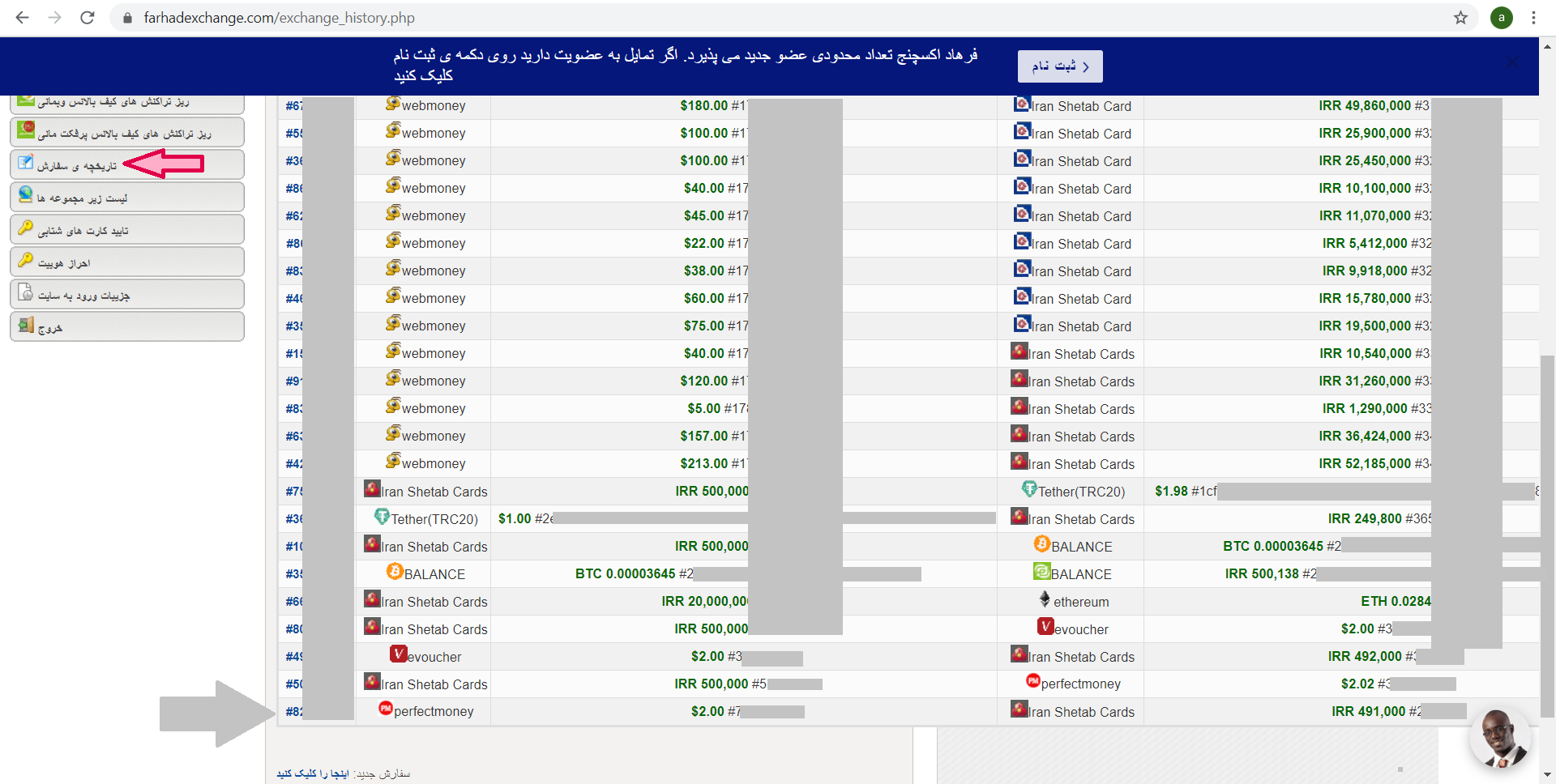Open Perfect Money balance wallet transactions sidebar item
Viewport: 1556px width, 784px height.
tap(127, 132)
